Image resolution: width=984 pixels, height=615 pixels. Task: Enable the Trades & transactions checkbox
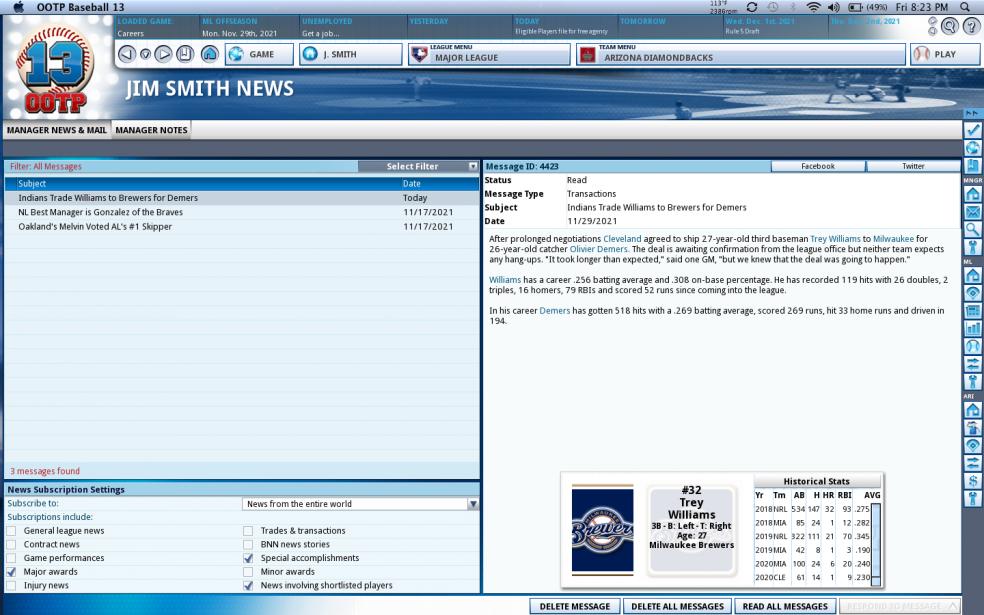249,531
